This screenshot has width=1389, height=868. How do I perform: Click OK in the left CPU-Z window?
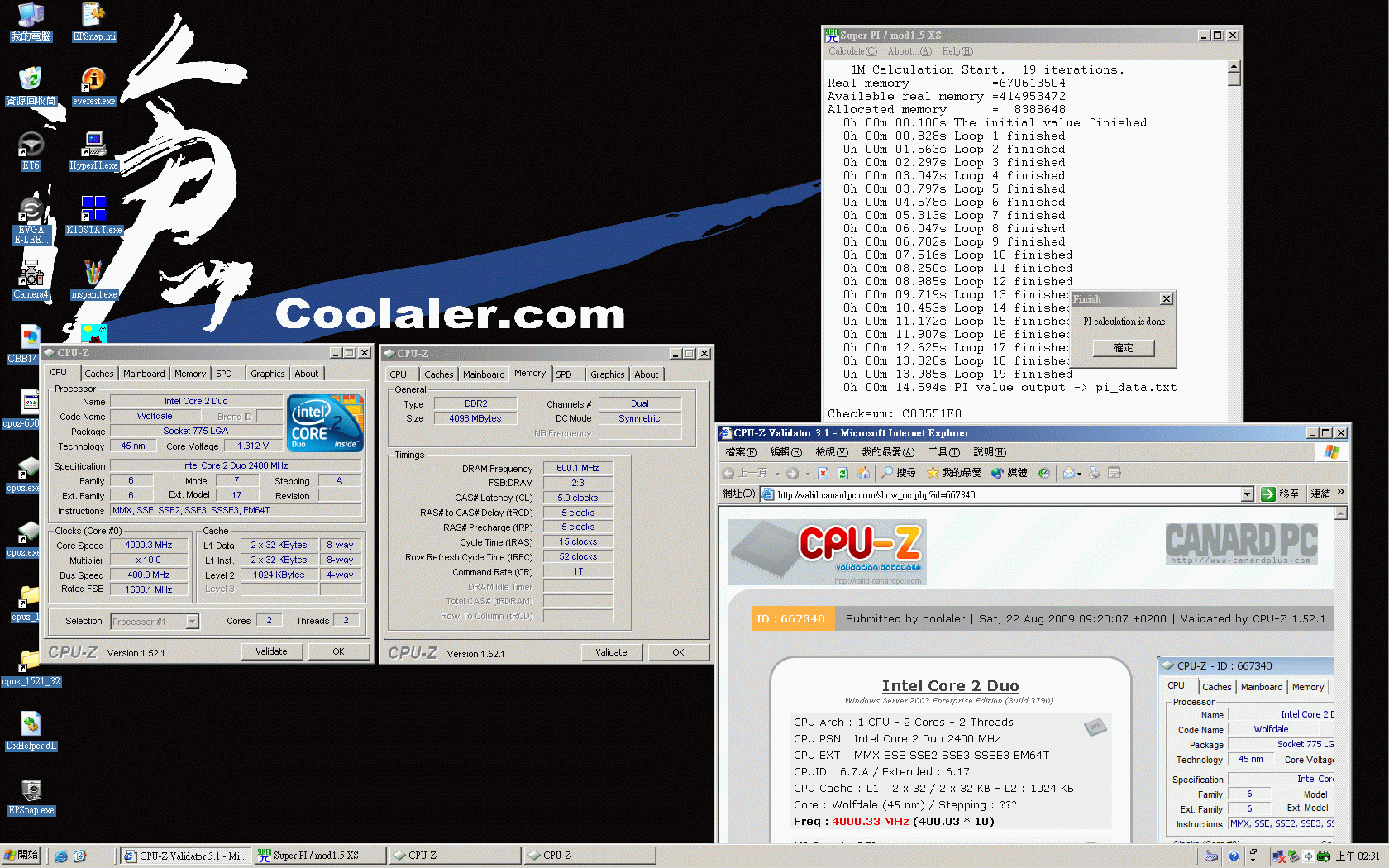[x=338, y=651]
